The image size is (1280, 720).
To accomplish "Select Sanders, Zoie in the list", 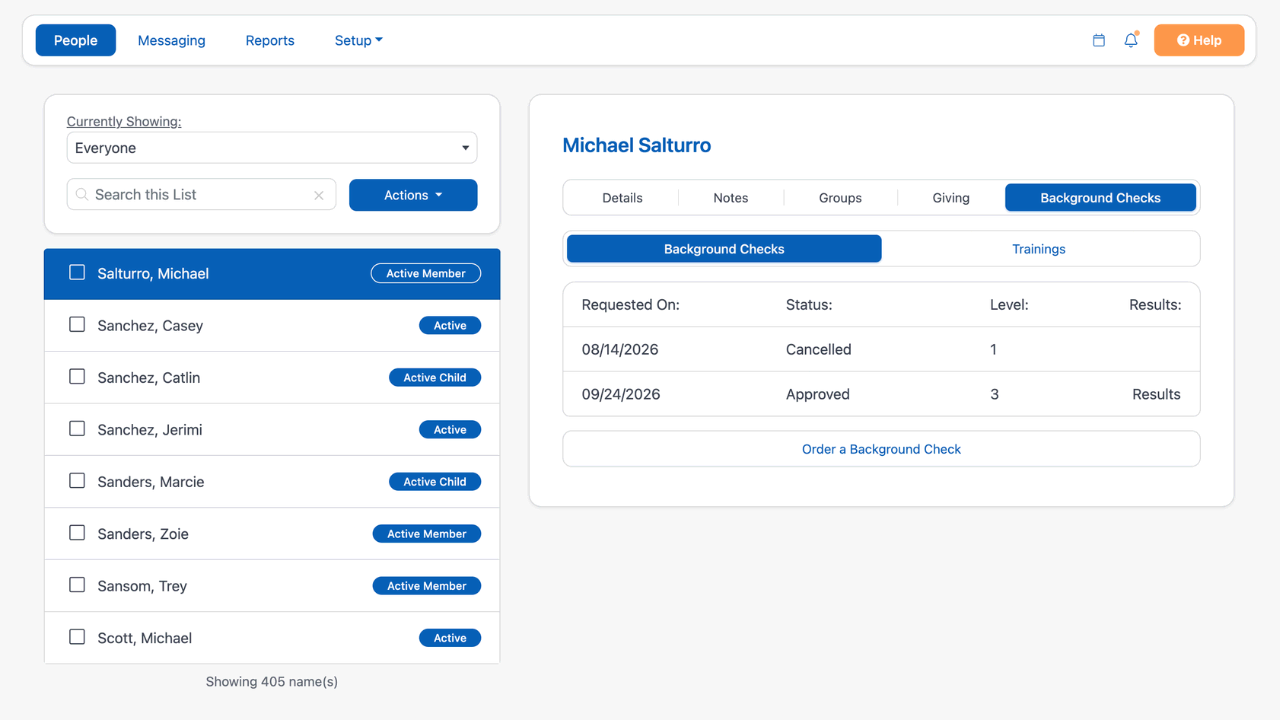I will point(272,534).
